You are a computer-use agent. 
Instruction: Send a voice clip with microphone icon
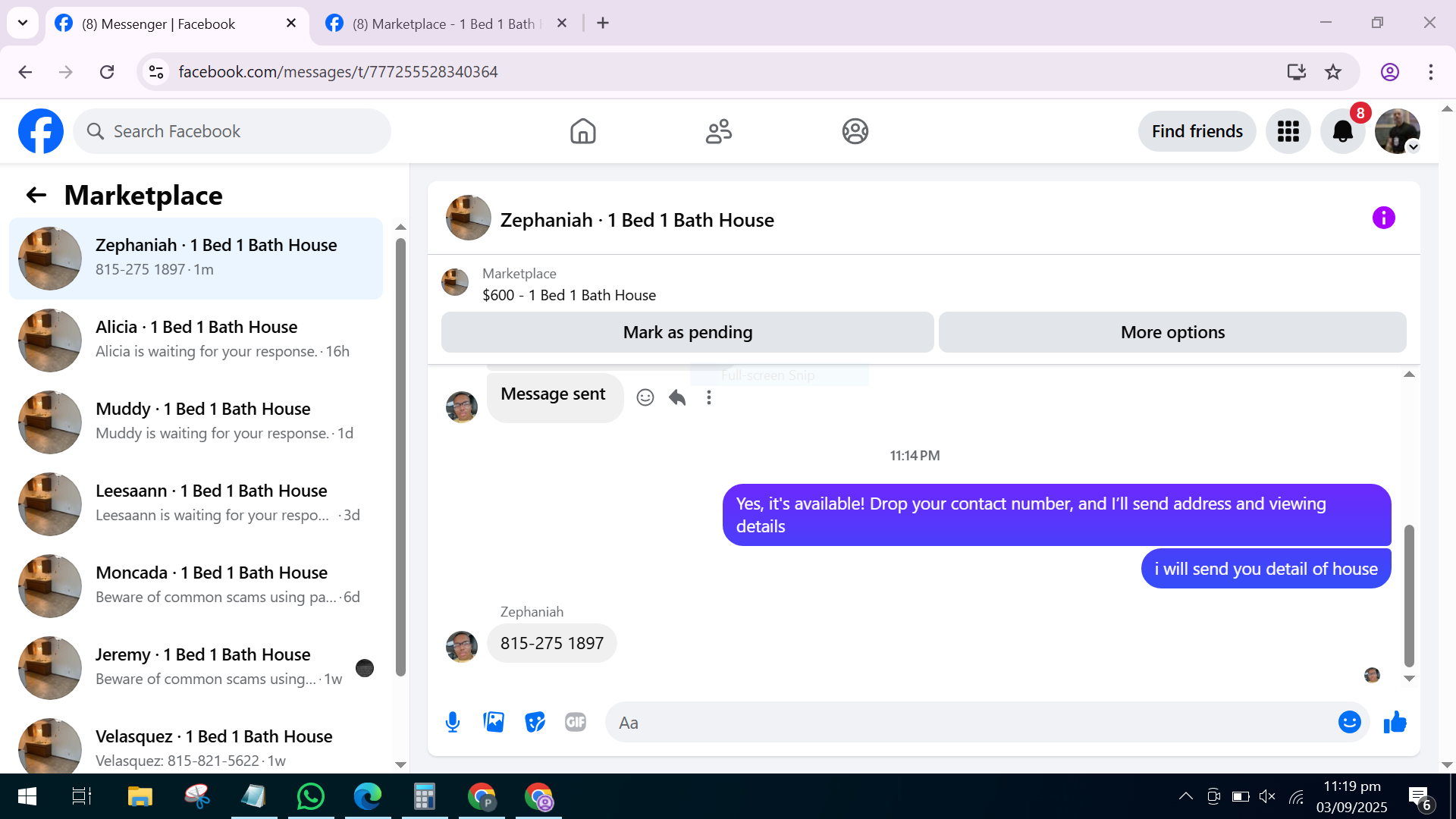click(x=453, y=722)
